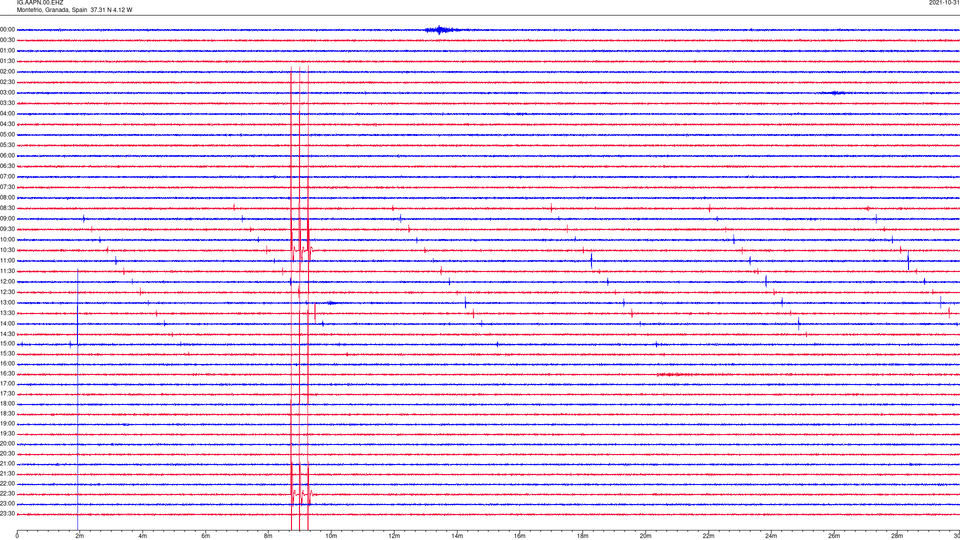Click the 22:00 time label
This screenshot has height=540, width=960.
(7, 484)
